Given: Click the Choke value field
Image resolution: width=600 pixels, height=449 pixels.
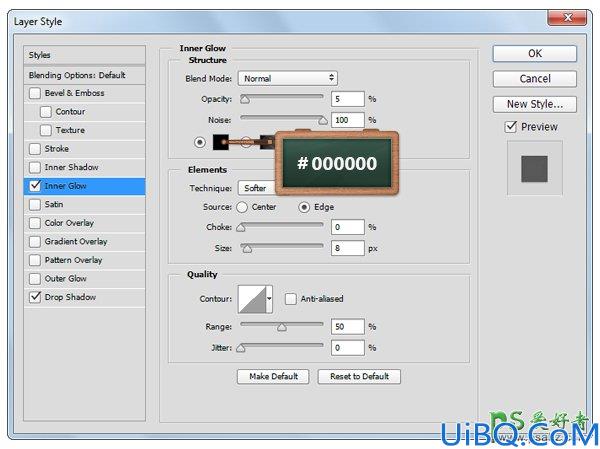Looking at the screenshot, I should pos(348,227).
